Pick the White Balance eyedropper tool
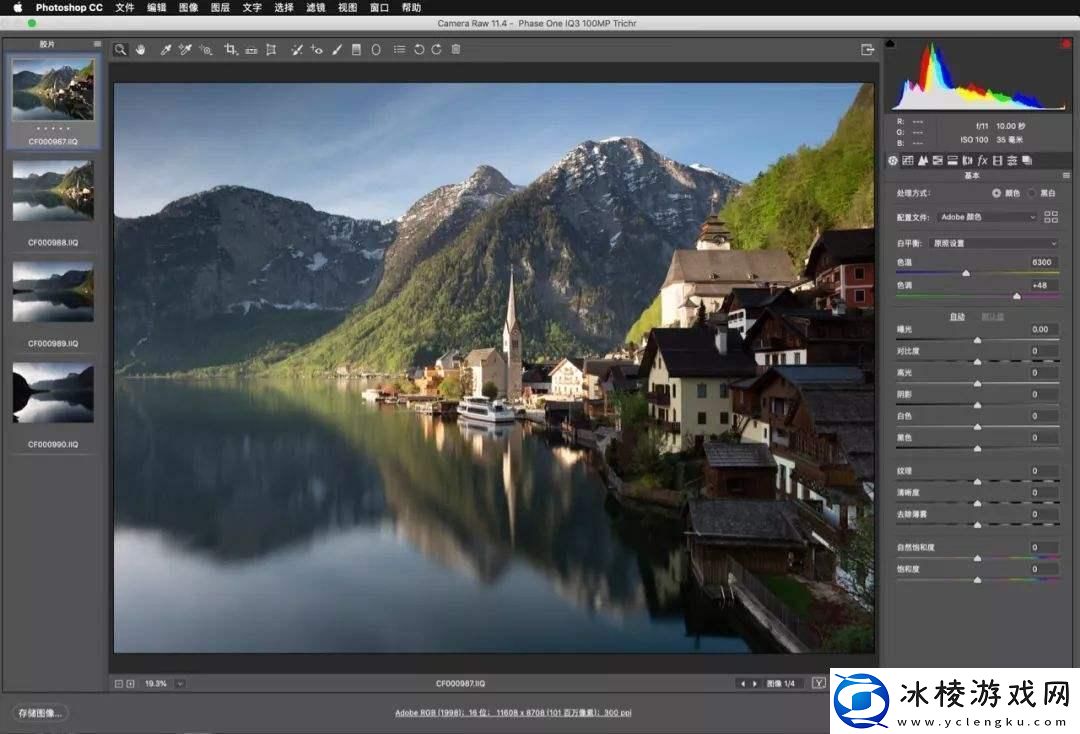This screenshot has height=734, width=1080. pyautogui.click(x=166, y=49)
